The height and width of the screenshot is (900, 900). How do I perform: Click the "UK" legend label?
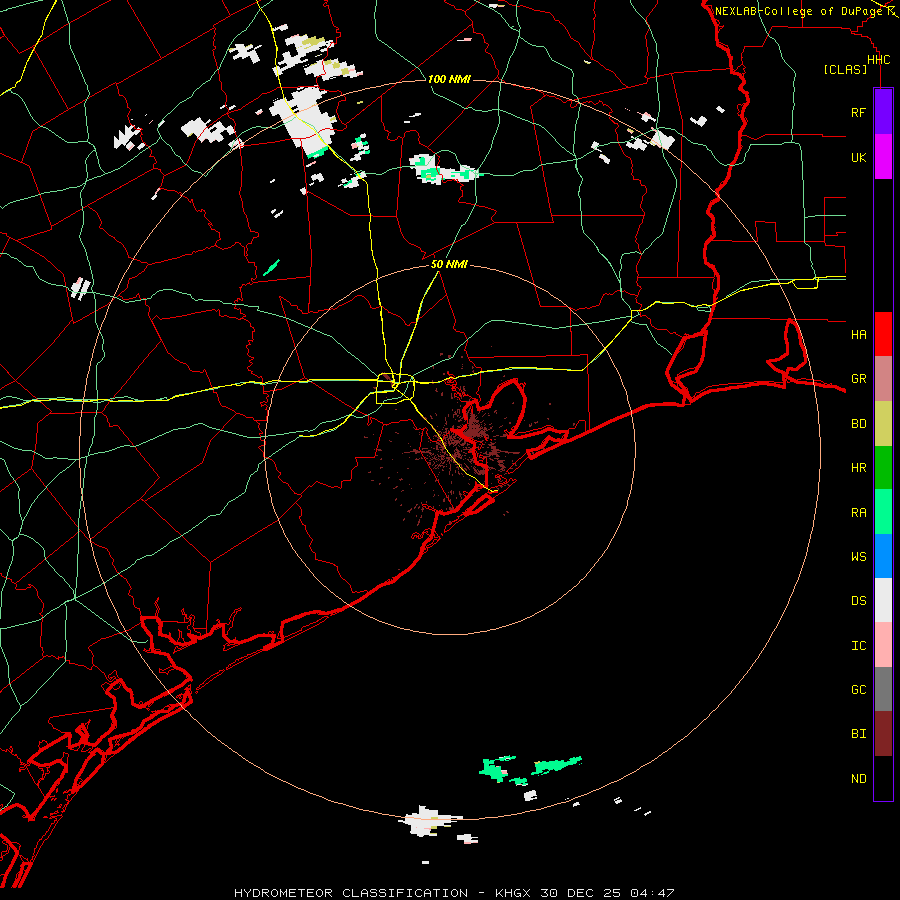[x=858, y=157]
